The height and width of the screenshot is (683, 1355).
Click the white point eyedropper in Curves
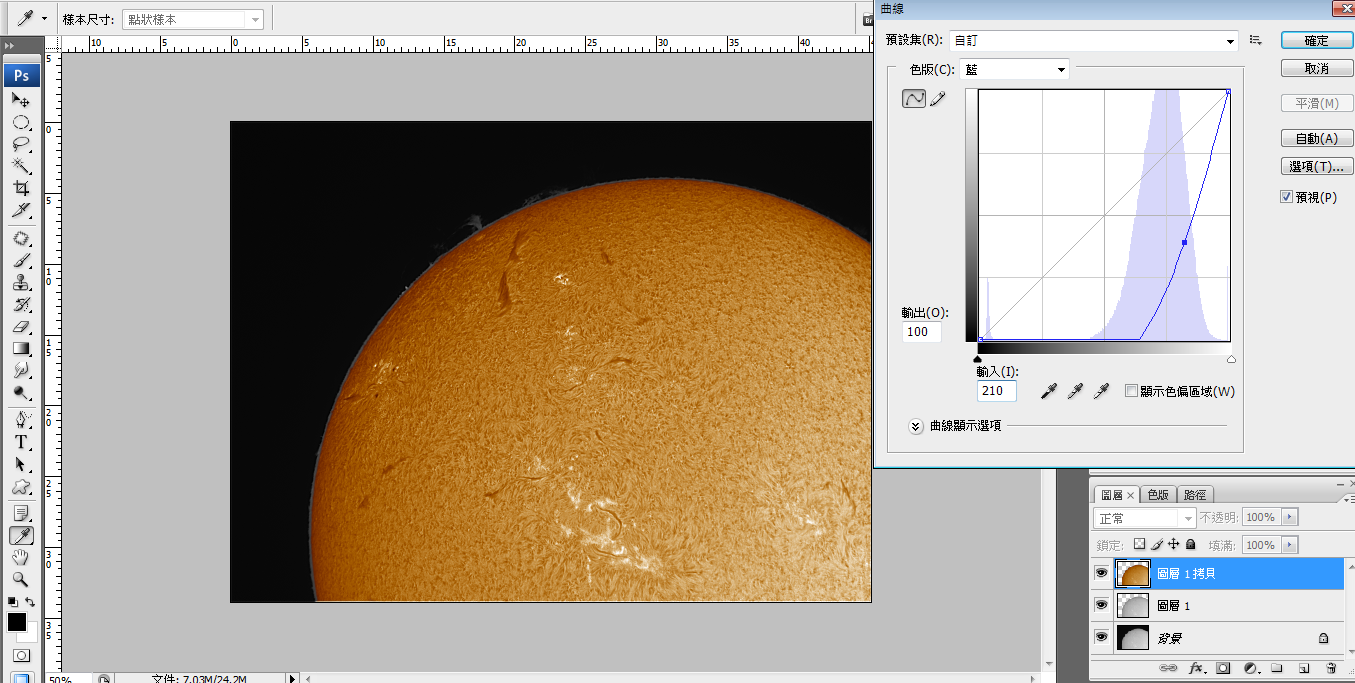pos(1102,391)
